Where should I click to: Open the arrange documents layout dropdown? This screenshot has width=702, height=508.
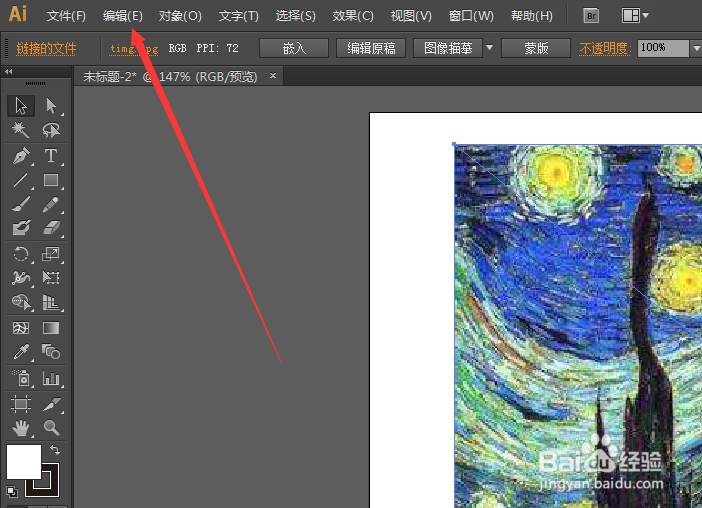point(635,16)
